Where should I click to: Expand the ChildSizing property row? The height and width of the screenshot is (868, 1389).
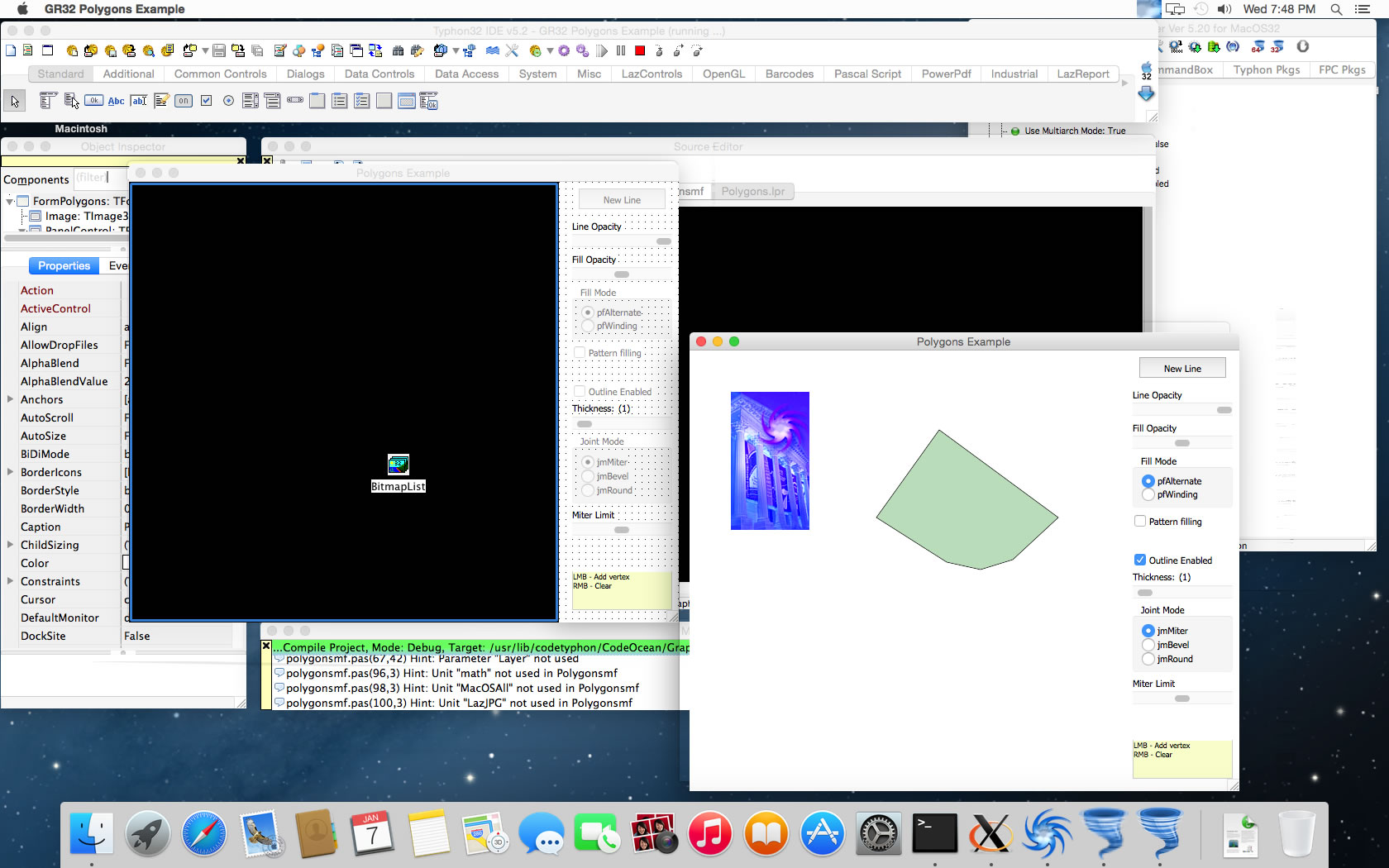10,545
